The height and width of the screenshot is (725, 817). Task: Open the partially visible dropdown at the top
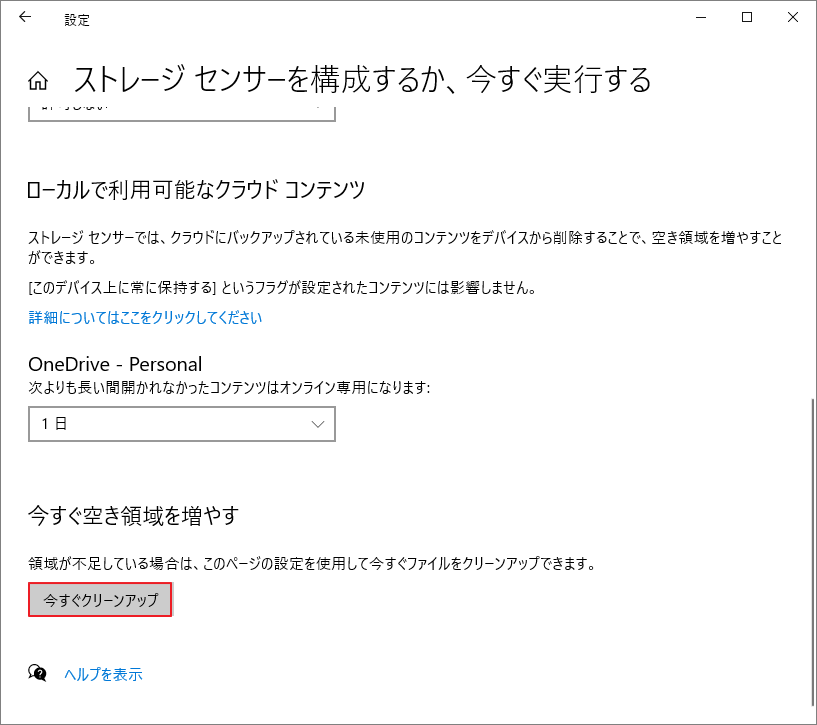tap(182, 110)
